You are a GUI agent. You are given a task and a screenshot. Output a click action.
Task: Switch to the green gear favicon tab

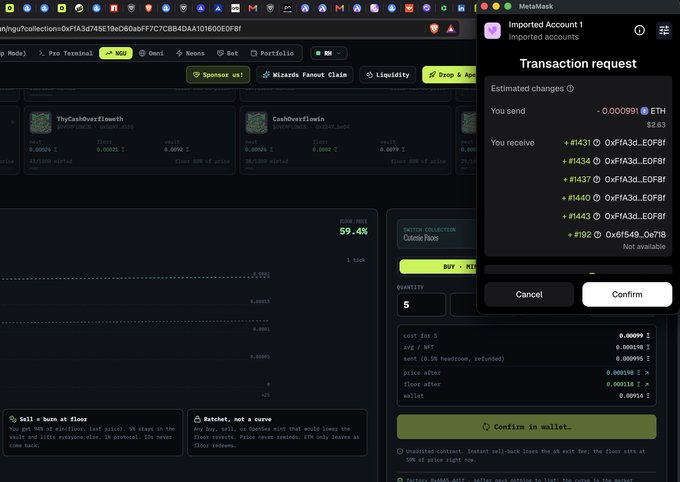[x=444, y=8]
